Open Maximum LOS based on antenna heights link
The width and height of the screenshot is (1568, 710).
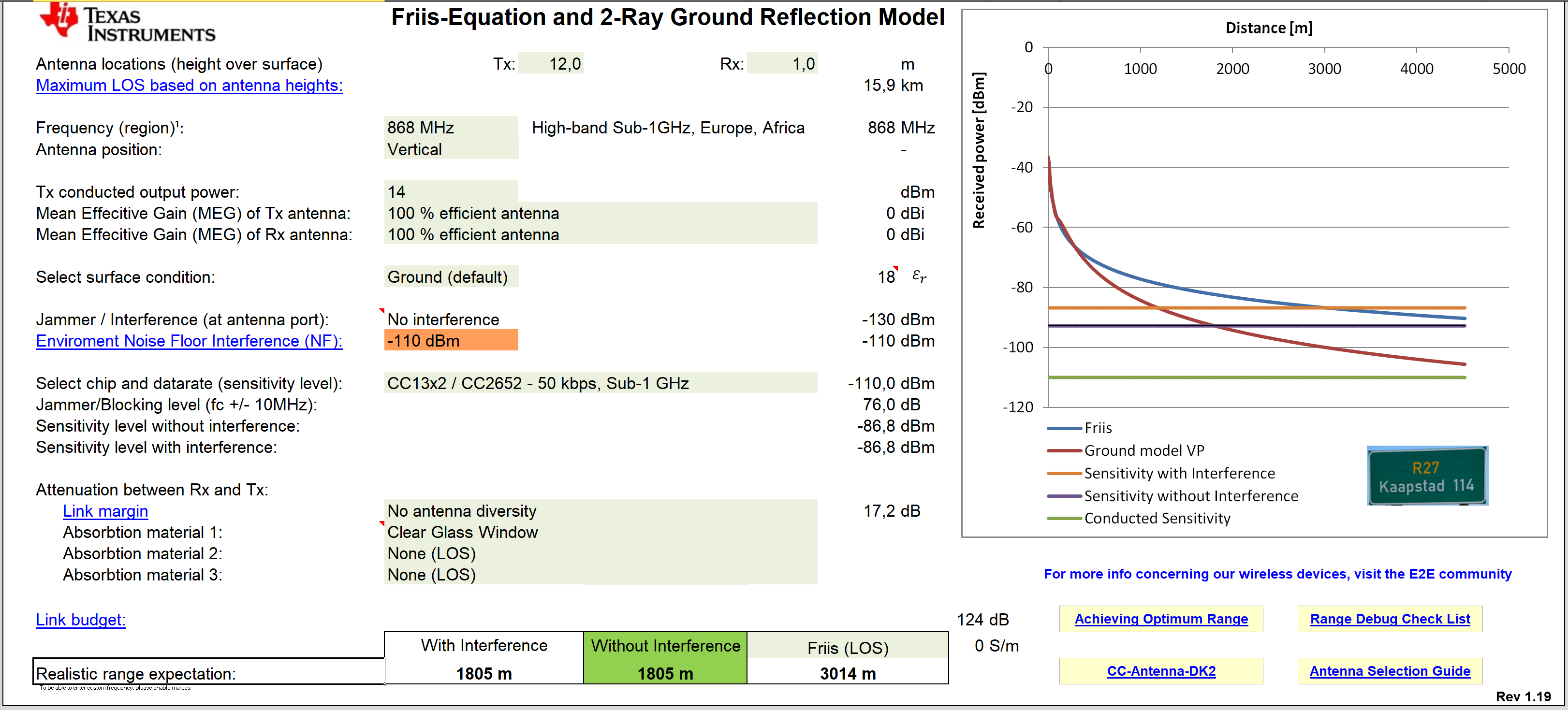[190, 85]
